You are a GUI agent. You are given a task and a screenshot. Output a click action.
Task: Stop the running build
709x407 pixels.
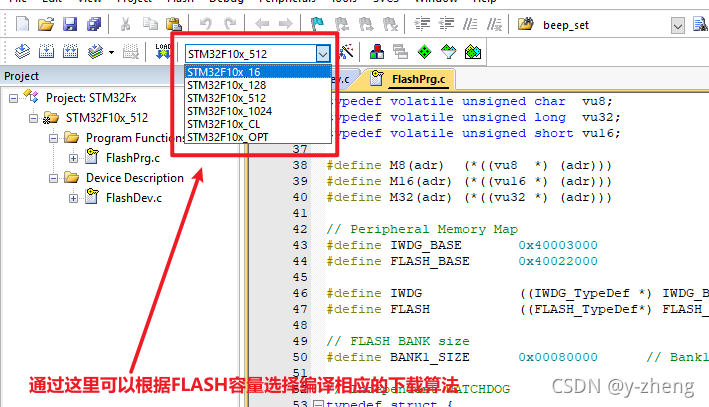click(131, 52)
